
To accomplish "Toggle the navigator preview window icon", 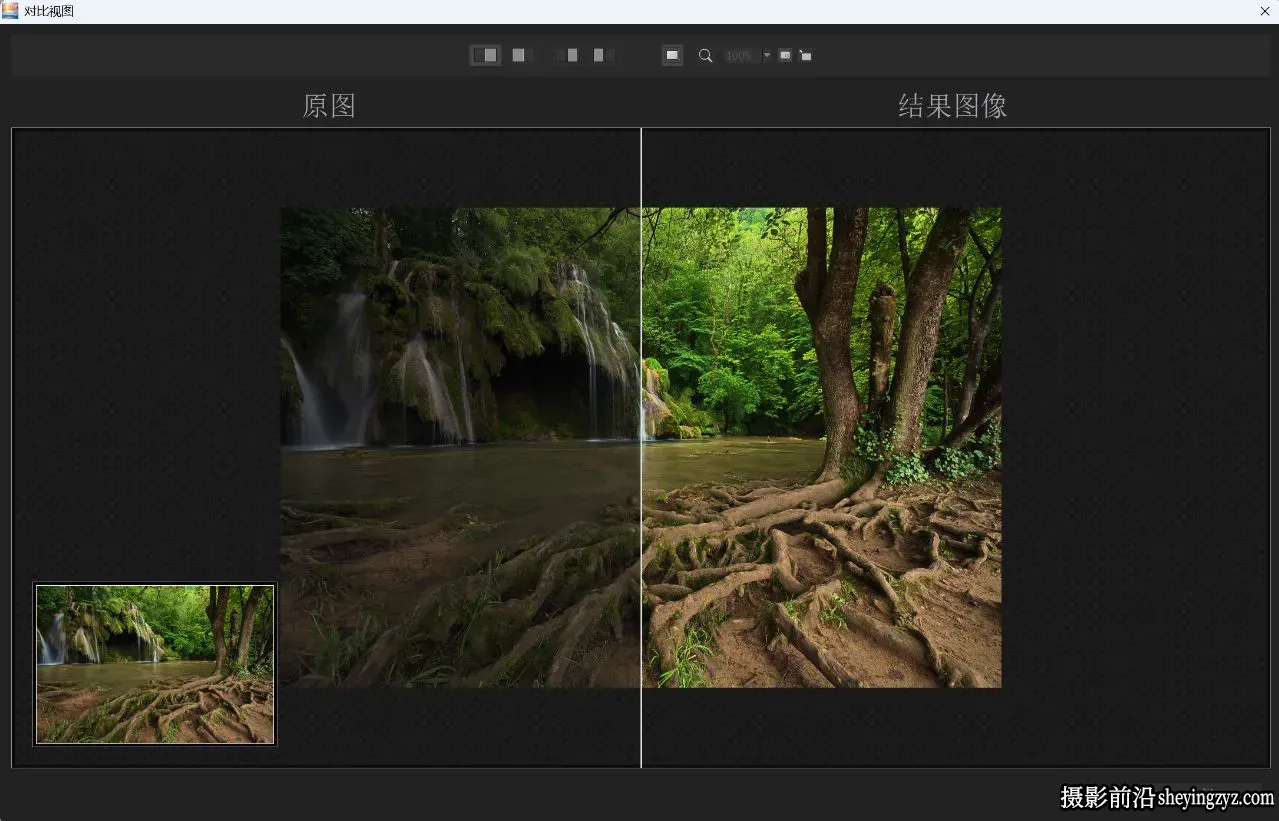I will pyautogui.click(x=672, y=55).
